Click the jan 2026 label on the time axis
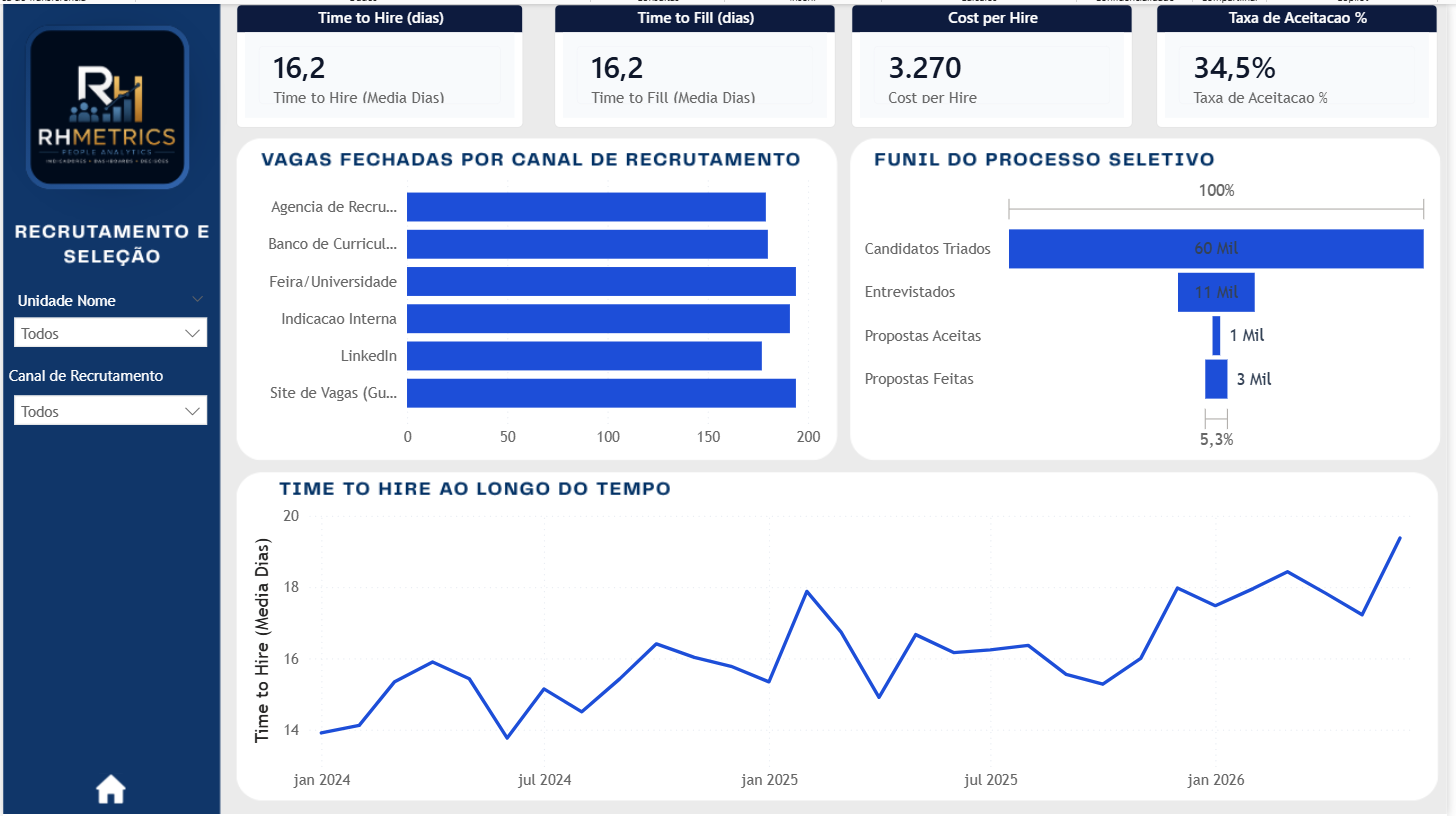 pos(1216,780)
